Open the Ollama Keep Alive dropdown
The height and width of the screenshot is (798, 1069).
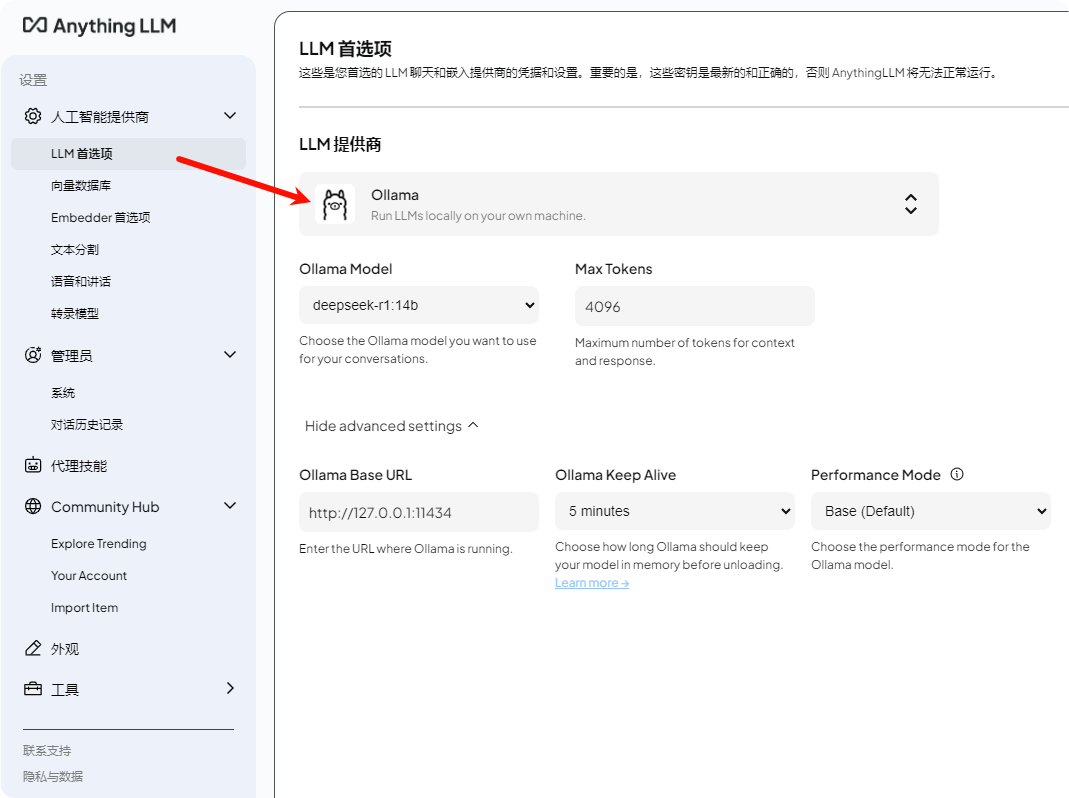(x=675, y=511)
